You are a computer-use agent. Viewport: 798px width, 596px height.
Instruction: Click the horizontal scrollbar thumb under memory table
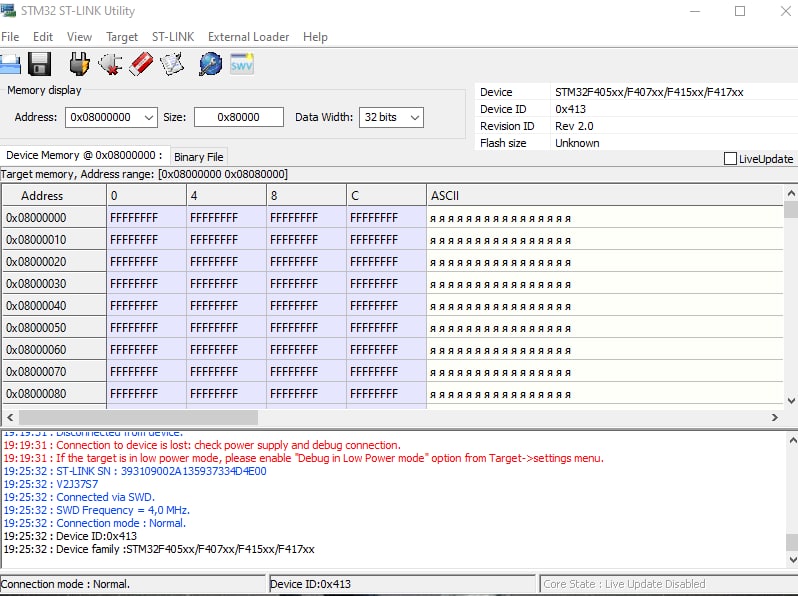[x=138, y=417]
